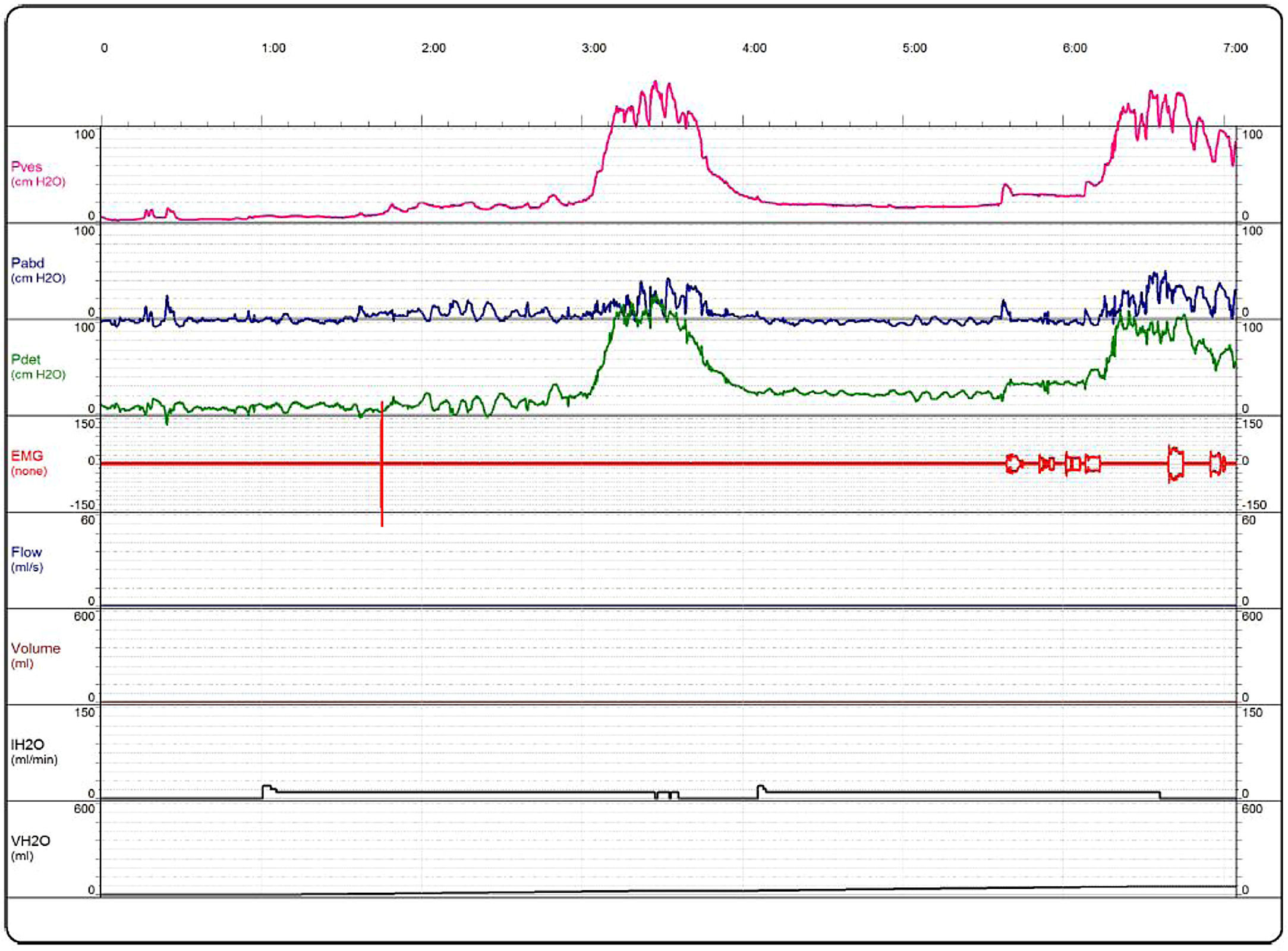Click the 6:00 time marker
Viewport: 1288px width, 951px height.
click(x=1075, y=48)
